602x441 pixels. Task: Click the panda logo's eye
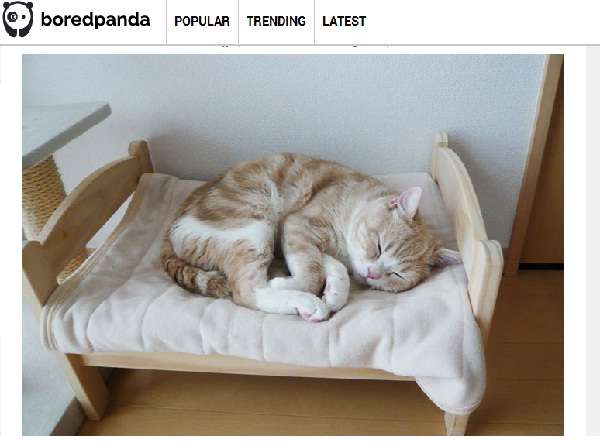click(13, 17)
